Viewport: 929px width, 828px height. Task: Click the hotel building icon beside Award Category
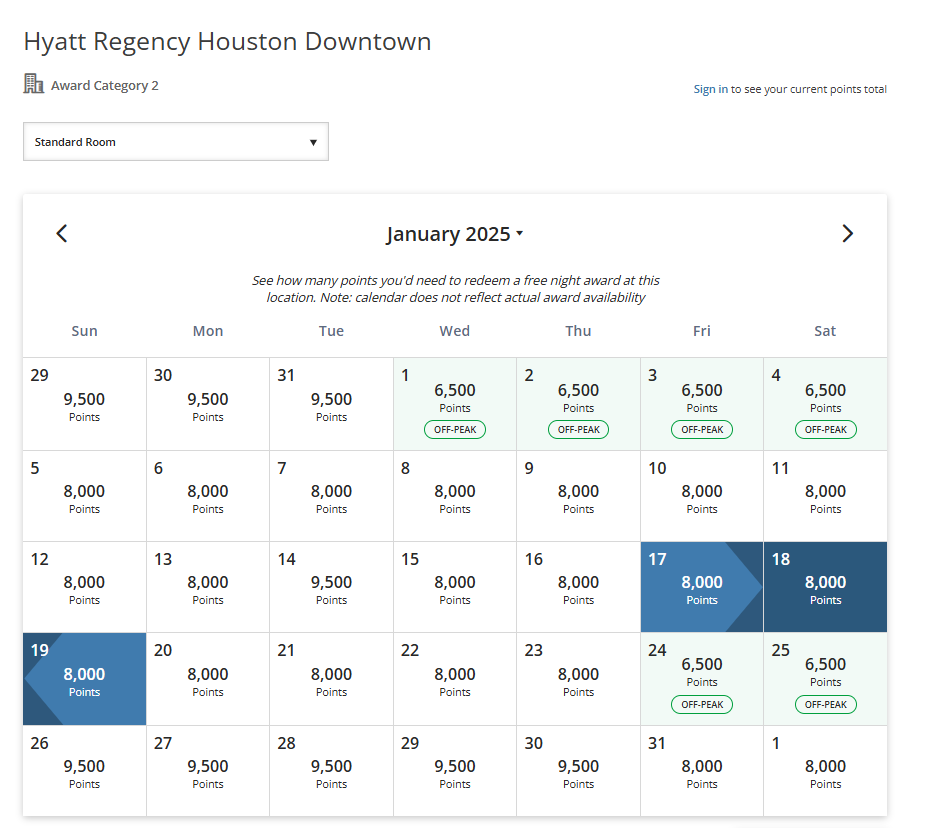tap(34, 84)
